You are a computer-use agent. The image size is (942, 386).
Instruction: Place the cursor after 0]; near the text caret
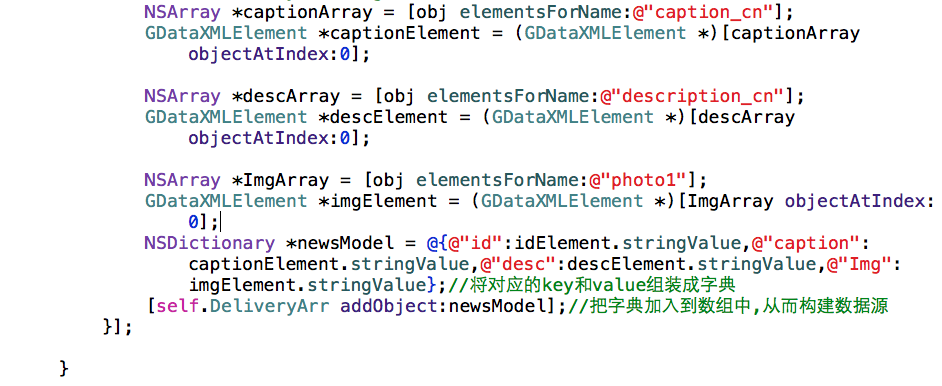pyautogui.click(x=220, y=222)
